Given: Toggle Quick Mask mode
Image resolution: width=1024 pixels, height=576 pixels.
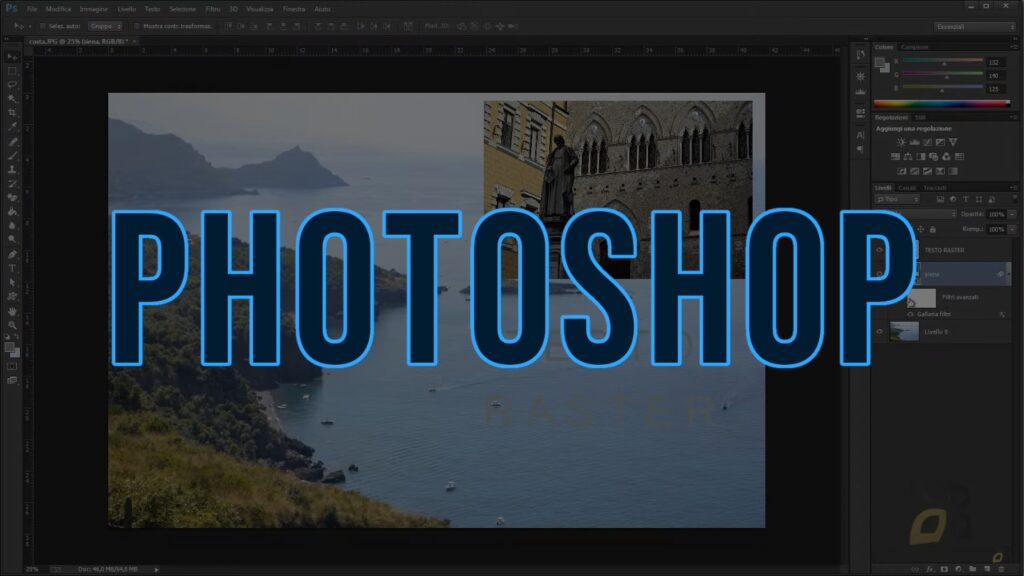Looking at the screenshot, I should (12, 366).
